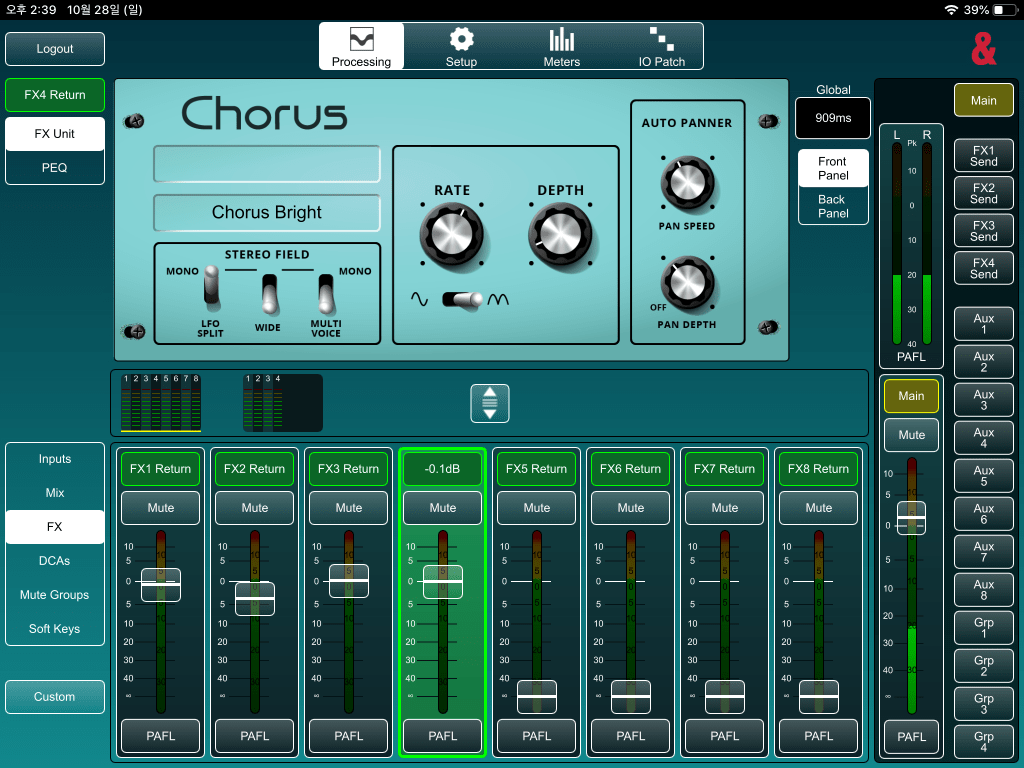Tap the Global 909ms tempo display
Screen dimensions: 1024x768
[833, 118]
